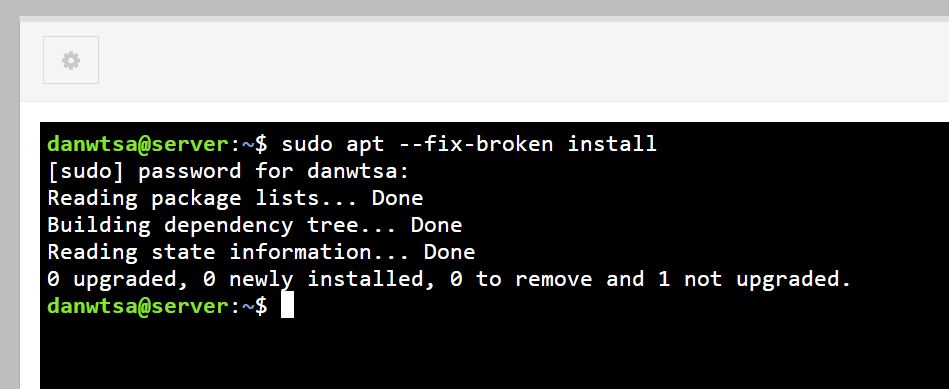
Task: Click the "Reading state information..." line
Action: coord(261,252)
